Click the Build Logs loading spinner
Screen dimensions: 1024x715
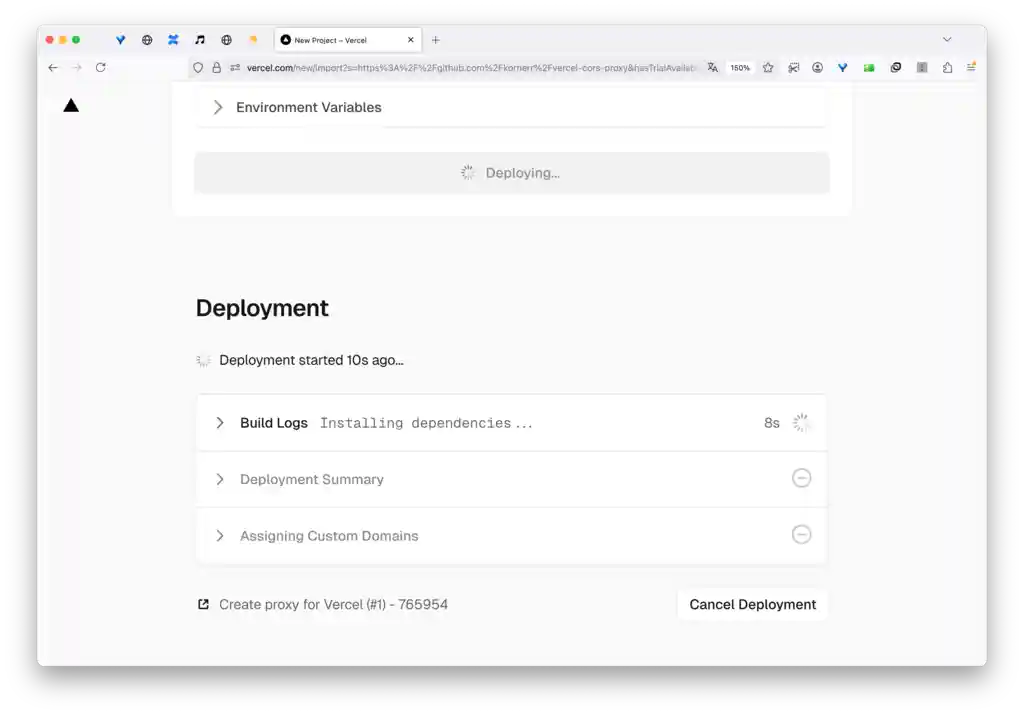801,423
